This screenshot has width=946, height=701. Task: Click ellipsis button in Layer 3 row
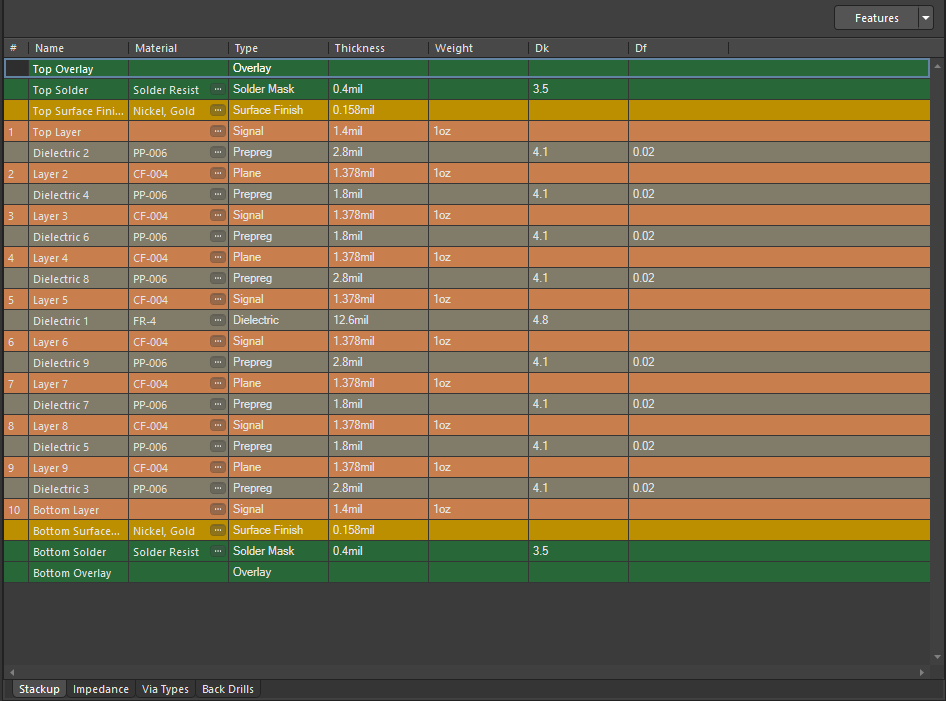tap(218, 215)
